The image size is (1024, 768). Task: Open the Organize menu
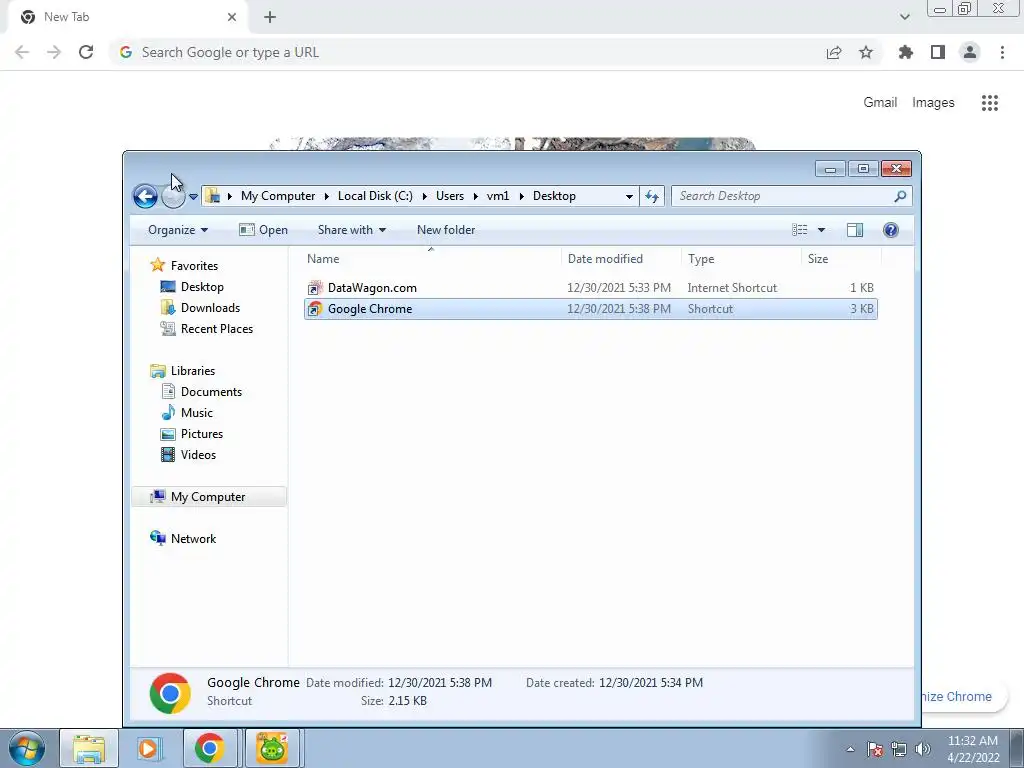(178, 230)
